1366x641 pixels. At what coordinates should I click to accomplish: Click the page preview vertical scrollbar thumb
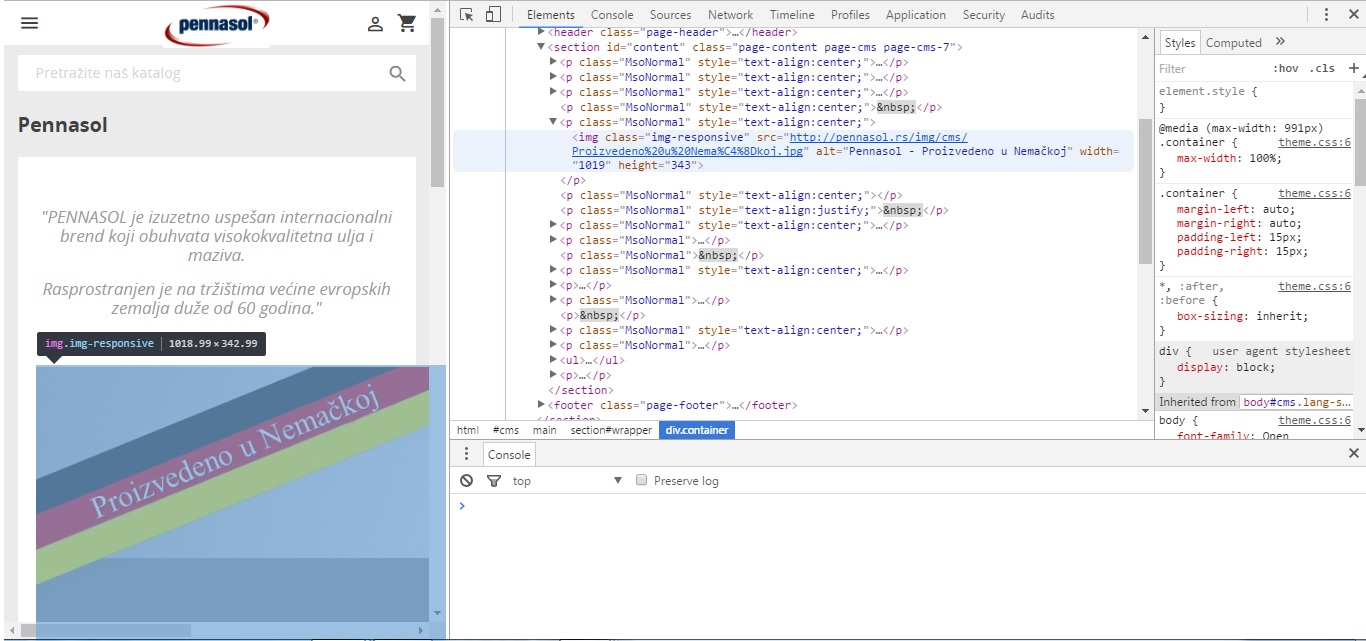[x=437, y=103]
